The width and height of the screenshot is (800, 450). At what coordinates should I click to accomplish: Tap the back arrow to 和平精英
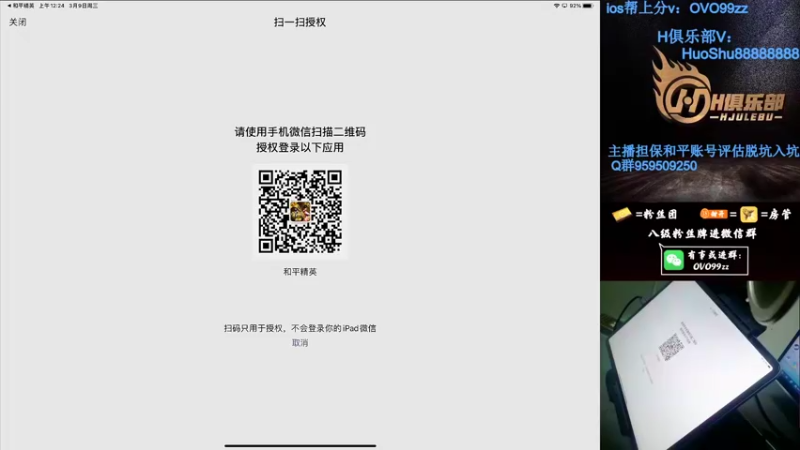point(21,6)
